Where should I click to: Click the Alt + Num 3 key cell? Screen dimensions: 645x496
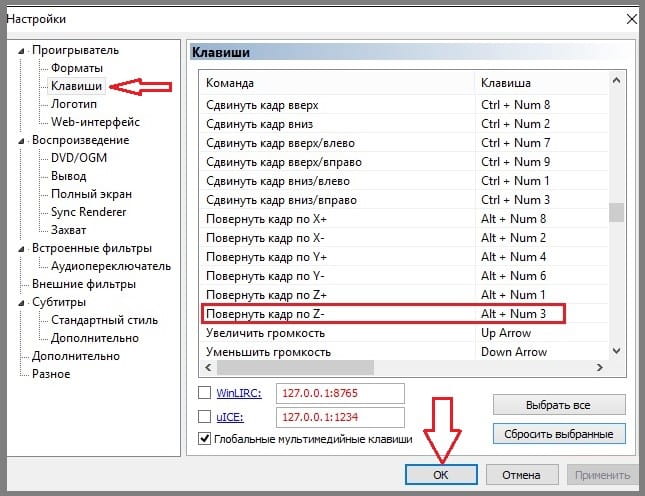point(513,314)
